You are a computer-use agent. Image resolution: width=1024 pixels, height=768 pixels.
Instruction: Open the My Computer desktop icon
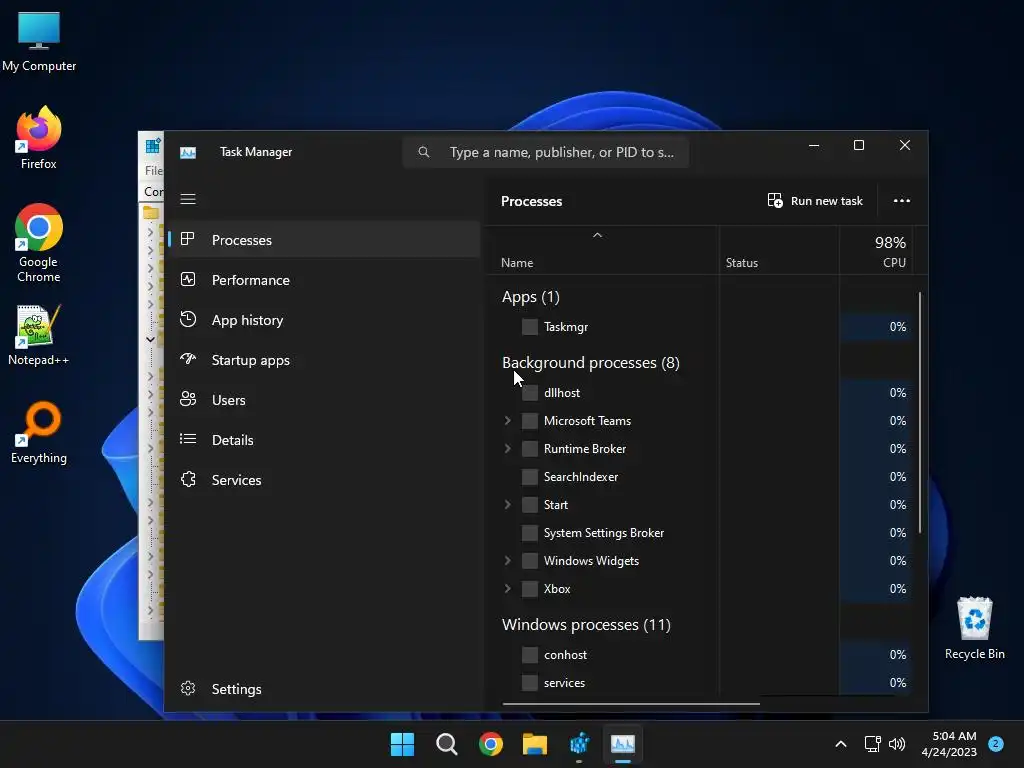pyautogui.click(x=39, y=42)
